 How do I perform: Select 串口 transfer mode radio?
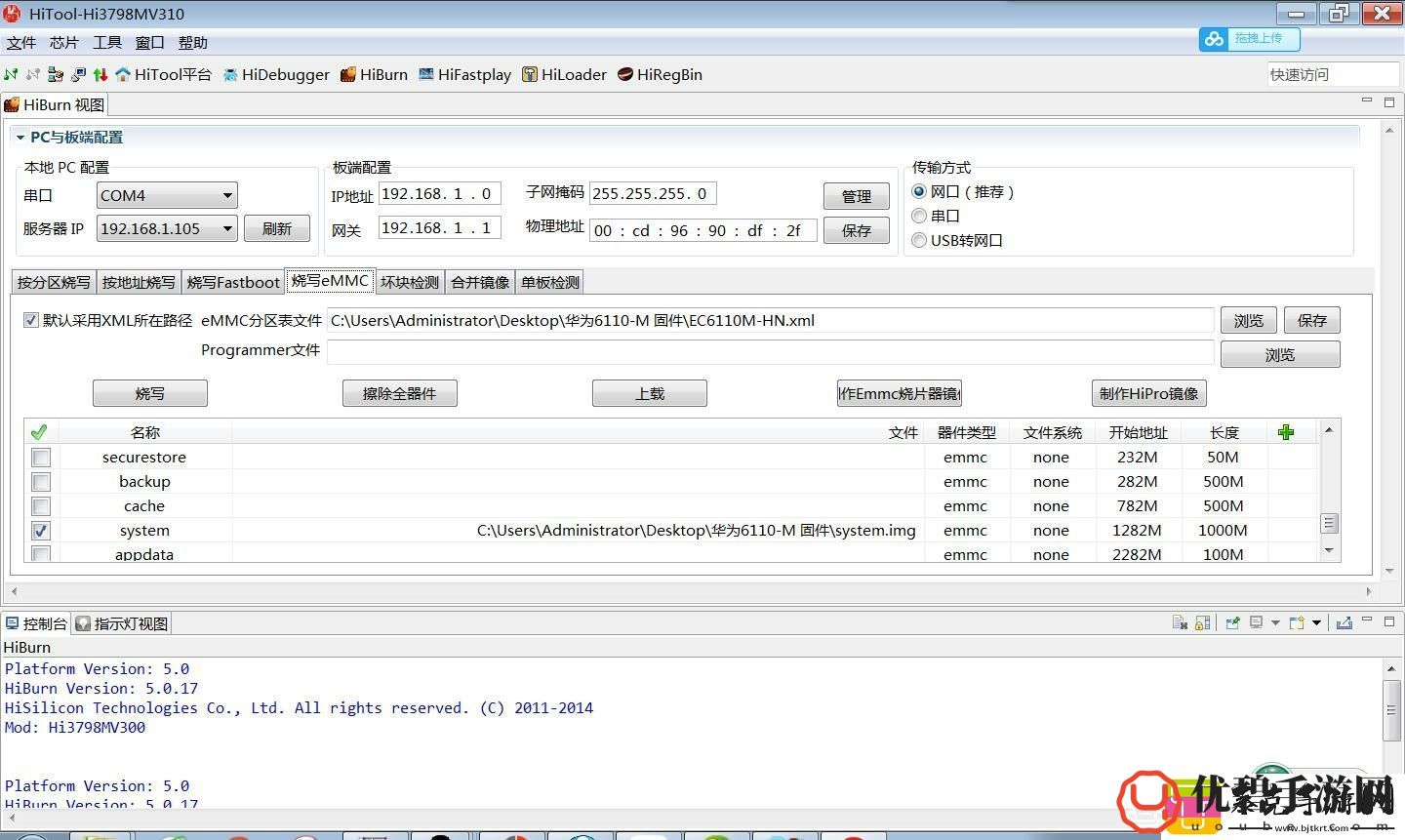[x=919, y=216]
